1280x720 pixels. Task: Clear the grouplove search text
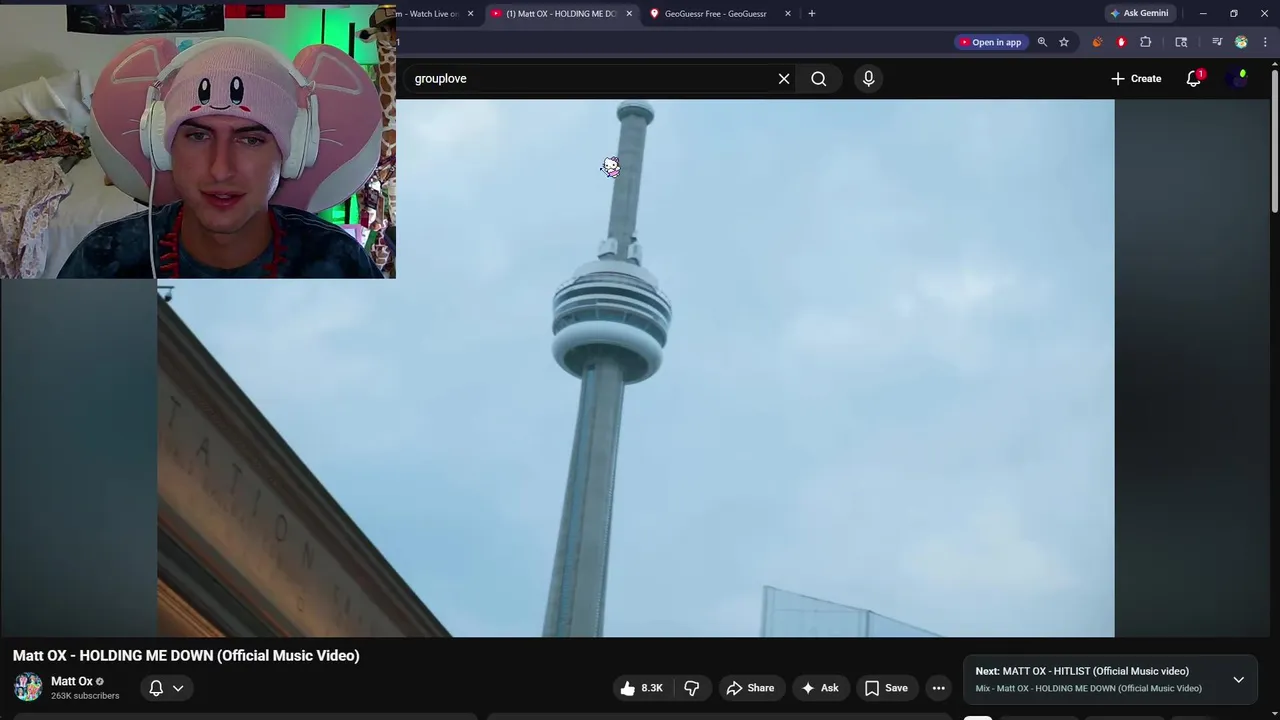[x=784, y=79]
